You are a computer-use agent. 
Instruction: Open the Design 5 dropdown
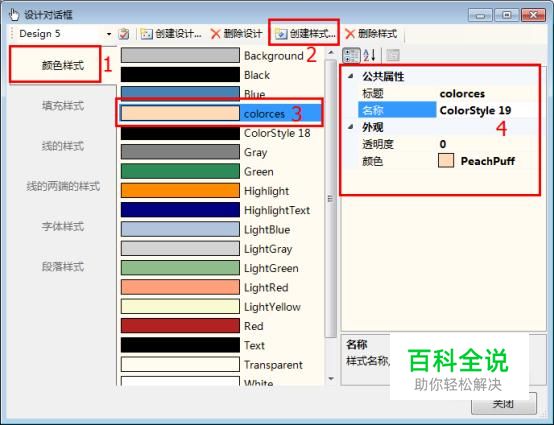coord(109,34)
